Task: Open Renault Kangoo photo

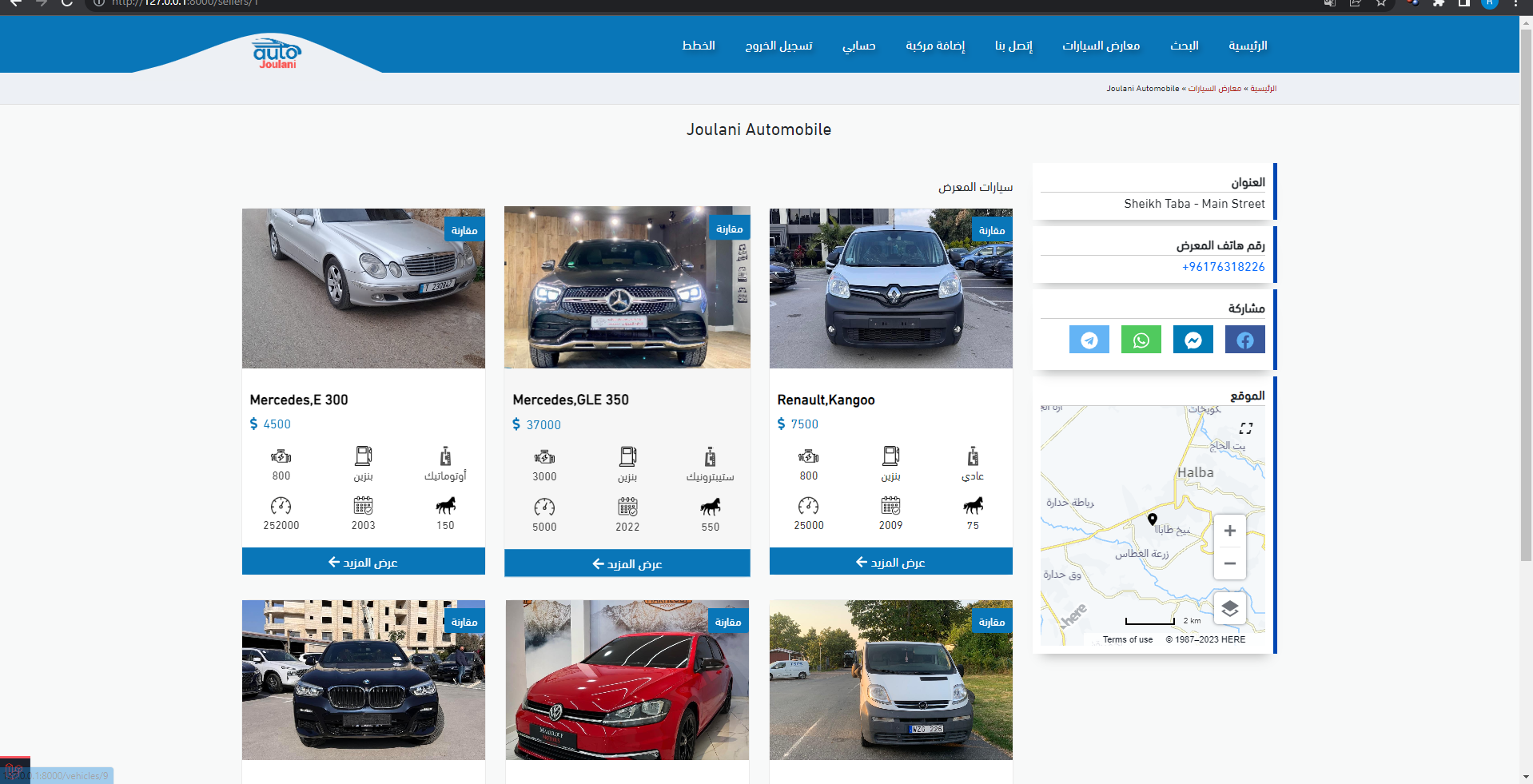Action: pyautogui.click(x=891, y=289)
